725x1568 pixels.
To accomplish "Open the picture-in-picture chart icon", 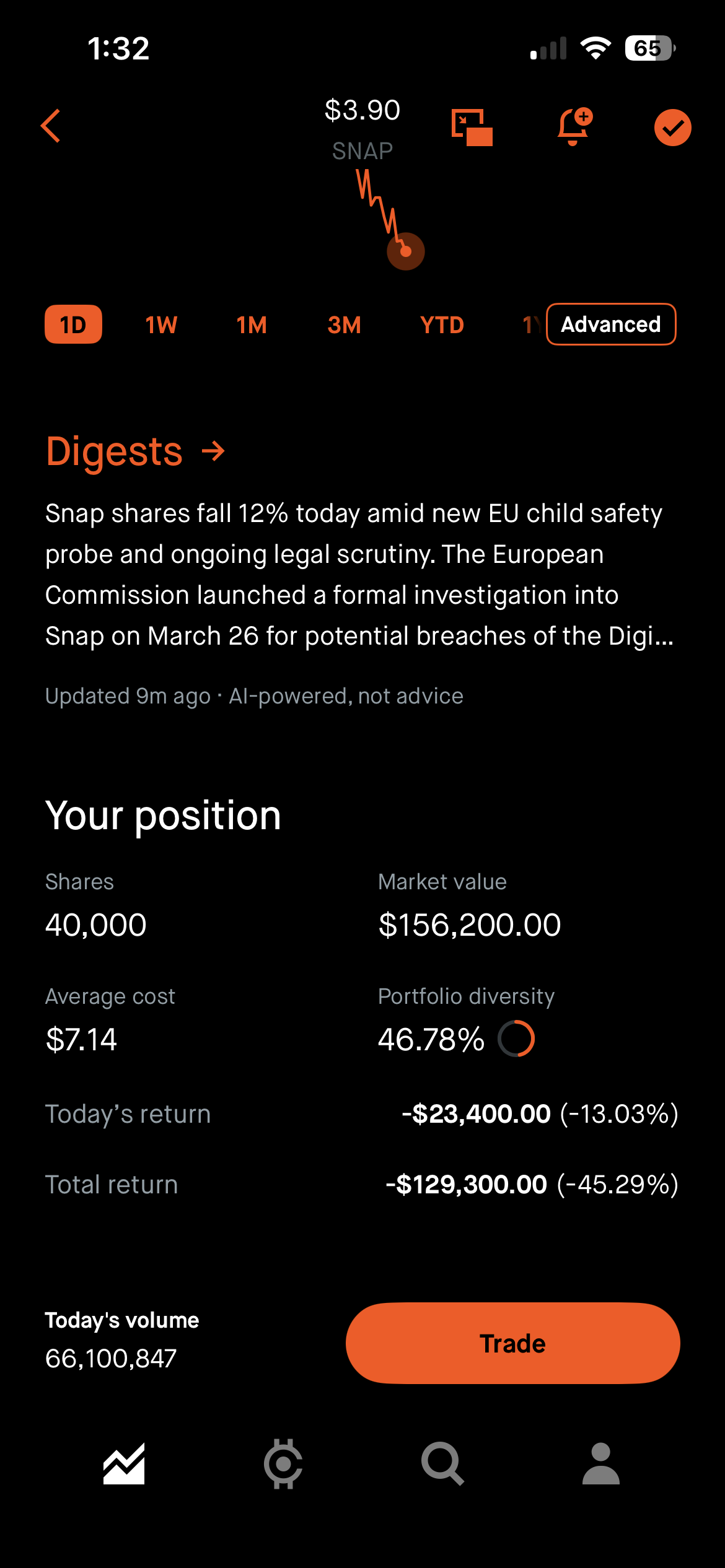I will pos(472,128).
